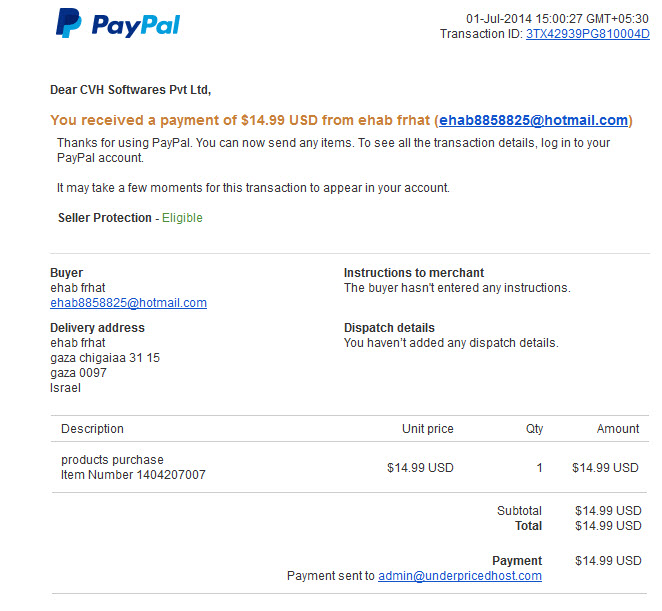This screenshot has width=662, height=611.
Task: Open transaction ID 3TX42939PG810004D link
Action: [587, 34]
